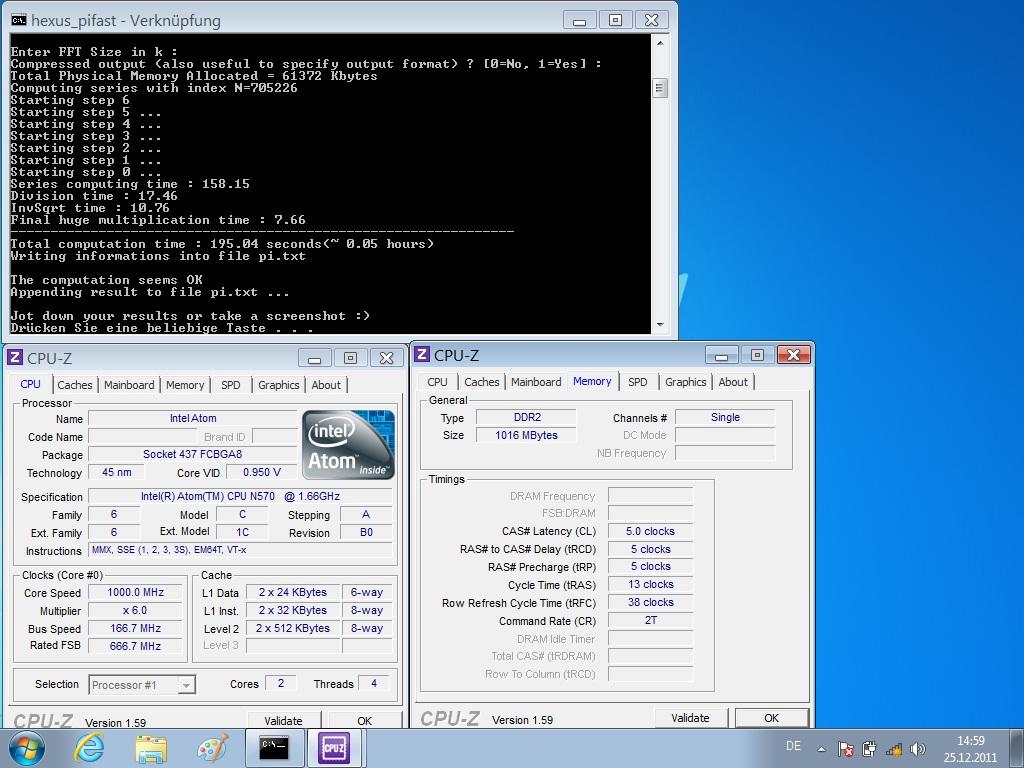Show hidden tray icons arrow

coord(821,749)
